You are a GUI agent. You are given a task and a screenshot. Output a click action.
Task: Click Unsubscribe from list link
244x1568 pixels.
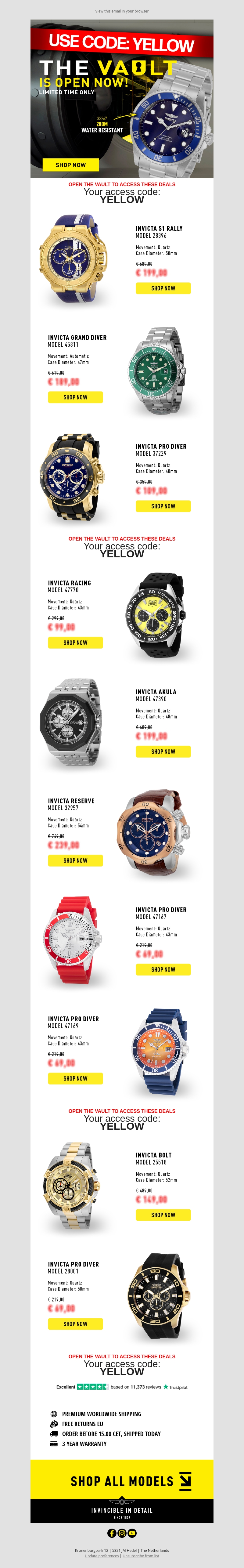coord(141,1555)
